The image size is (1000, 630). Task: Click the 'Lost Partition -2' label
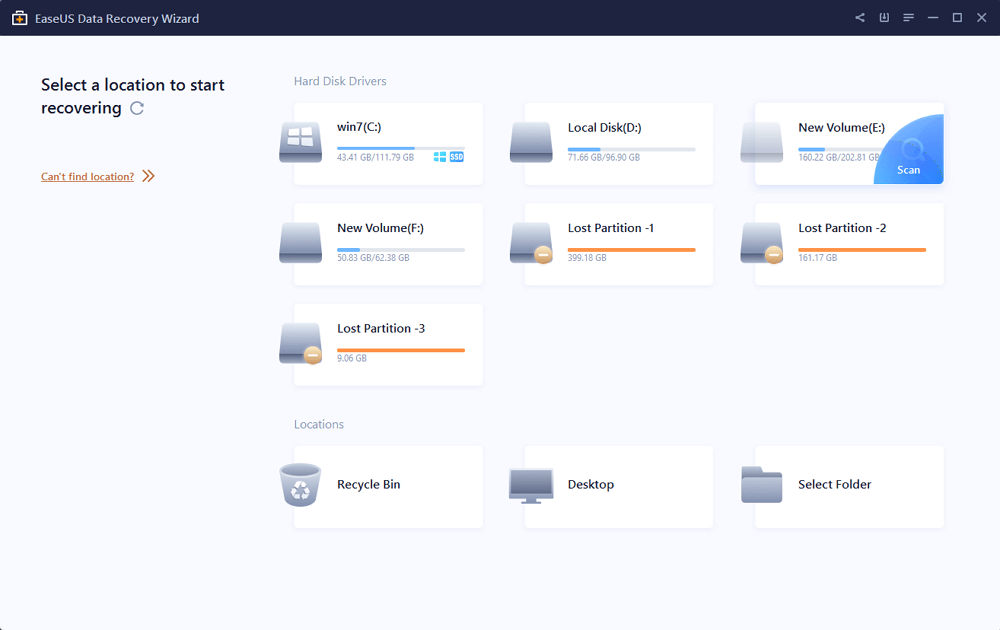pyautogui.click(x=842, y=228)
